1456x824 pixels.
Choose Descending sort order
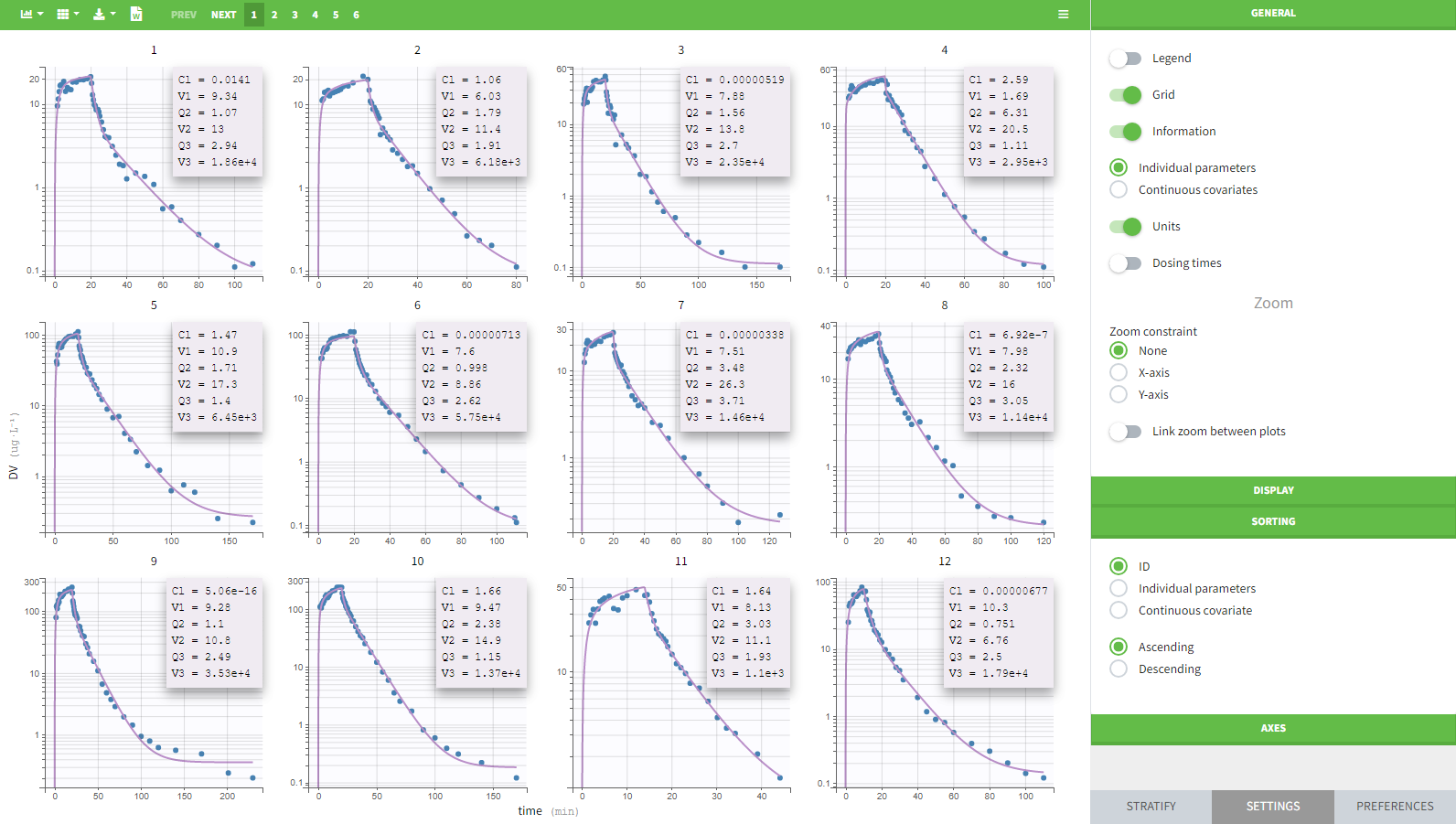[x=1119, y=669]
